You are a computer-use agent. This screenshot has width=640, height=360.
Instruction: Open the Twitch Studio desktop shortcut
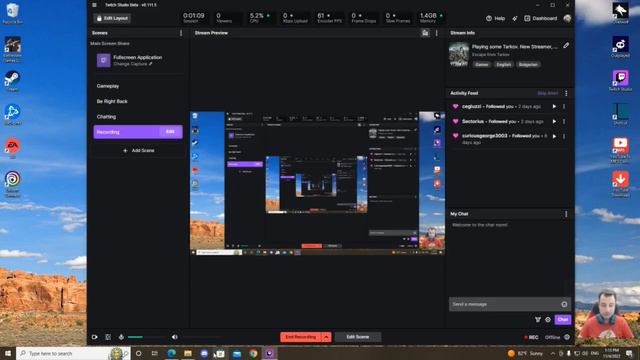pyautogui.click(x=620, y=80)
